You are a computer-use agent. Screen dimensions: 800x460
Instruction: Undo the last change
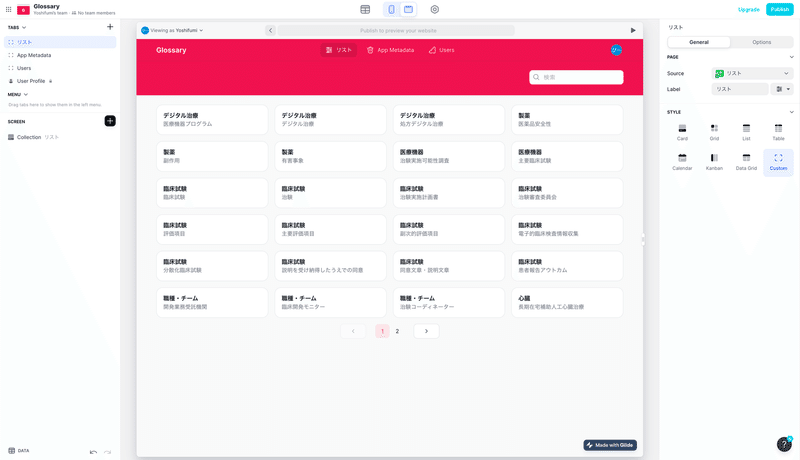pos(93,452)
